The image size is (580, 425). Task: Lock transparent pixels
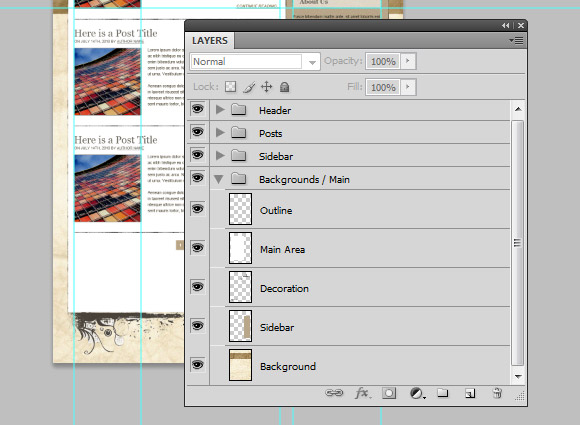point(230,87)
